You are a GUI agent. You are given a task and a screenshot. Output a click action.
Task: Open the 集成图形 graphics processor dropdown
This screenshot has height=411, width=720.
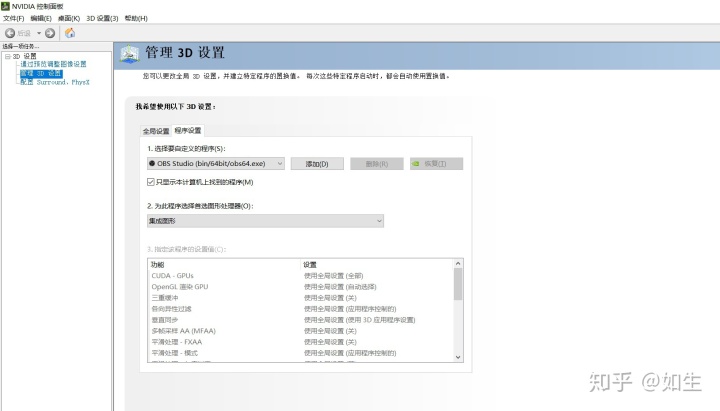(265, 221)
